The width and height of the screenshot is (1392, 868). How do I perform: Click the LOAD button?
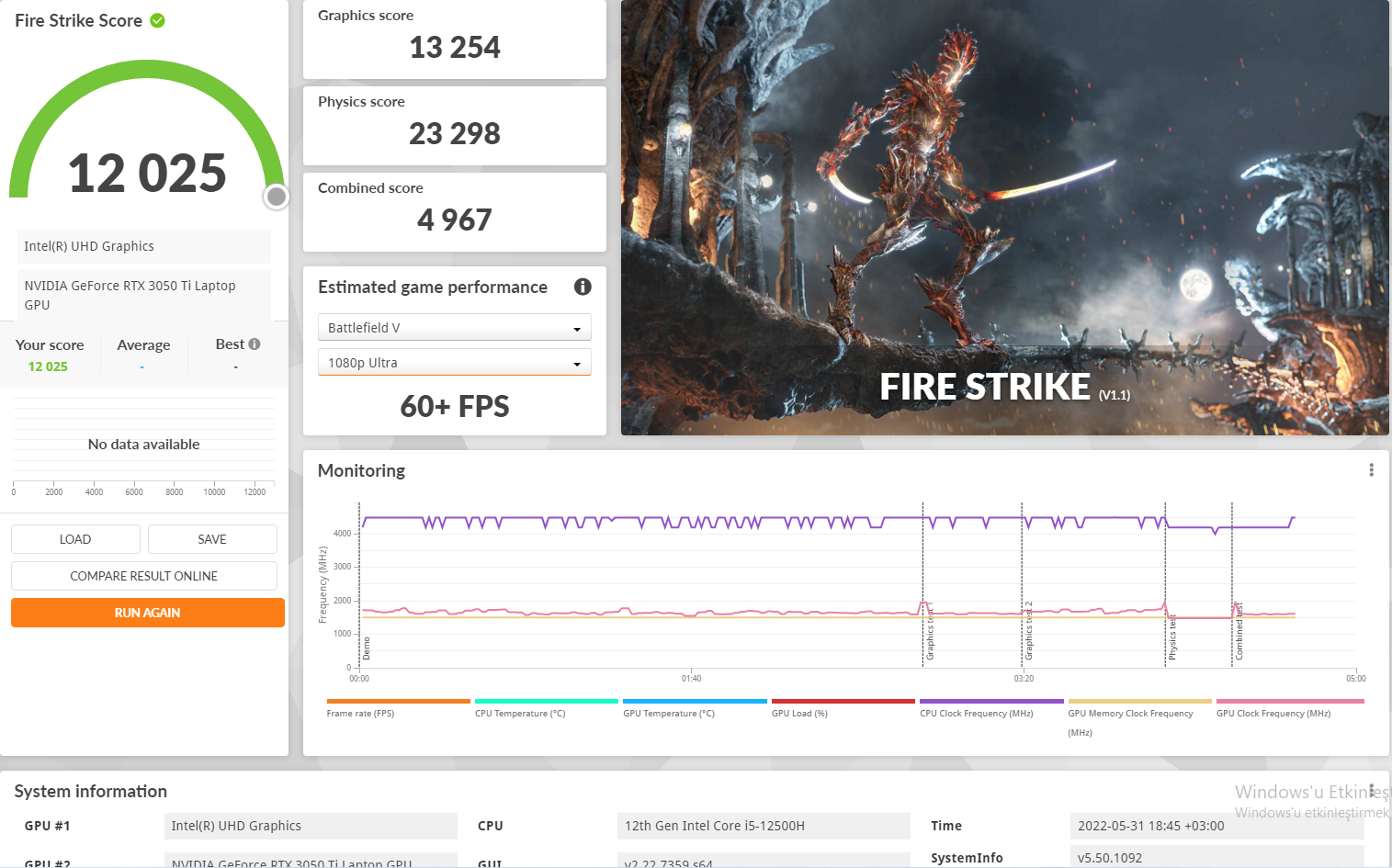click(x=75, y=539)
